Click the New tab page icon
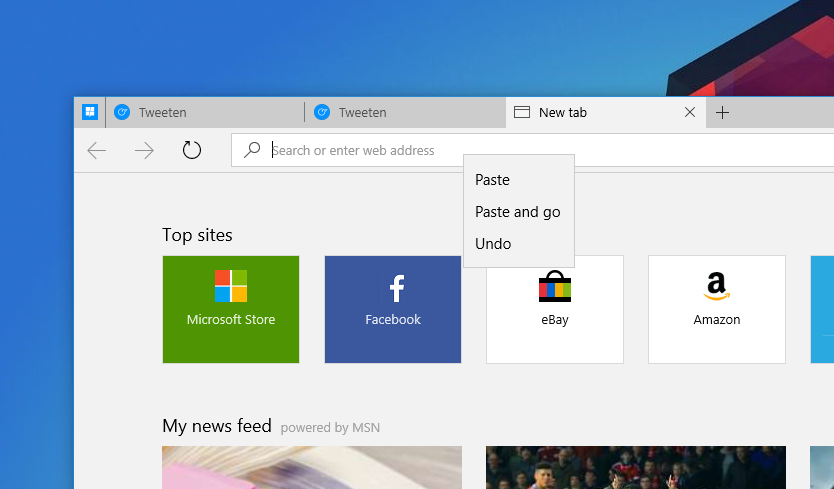This screenshot has height=489, width=834. [522, 112]
